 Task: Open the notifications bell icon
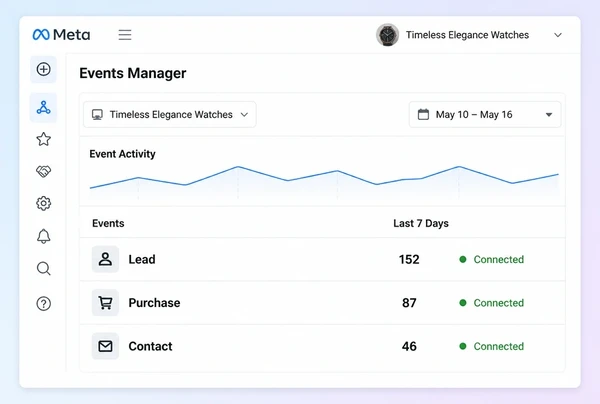(44, 236)
